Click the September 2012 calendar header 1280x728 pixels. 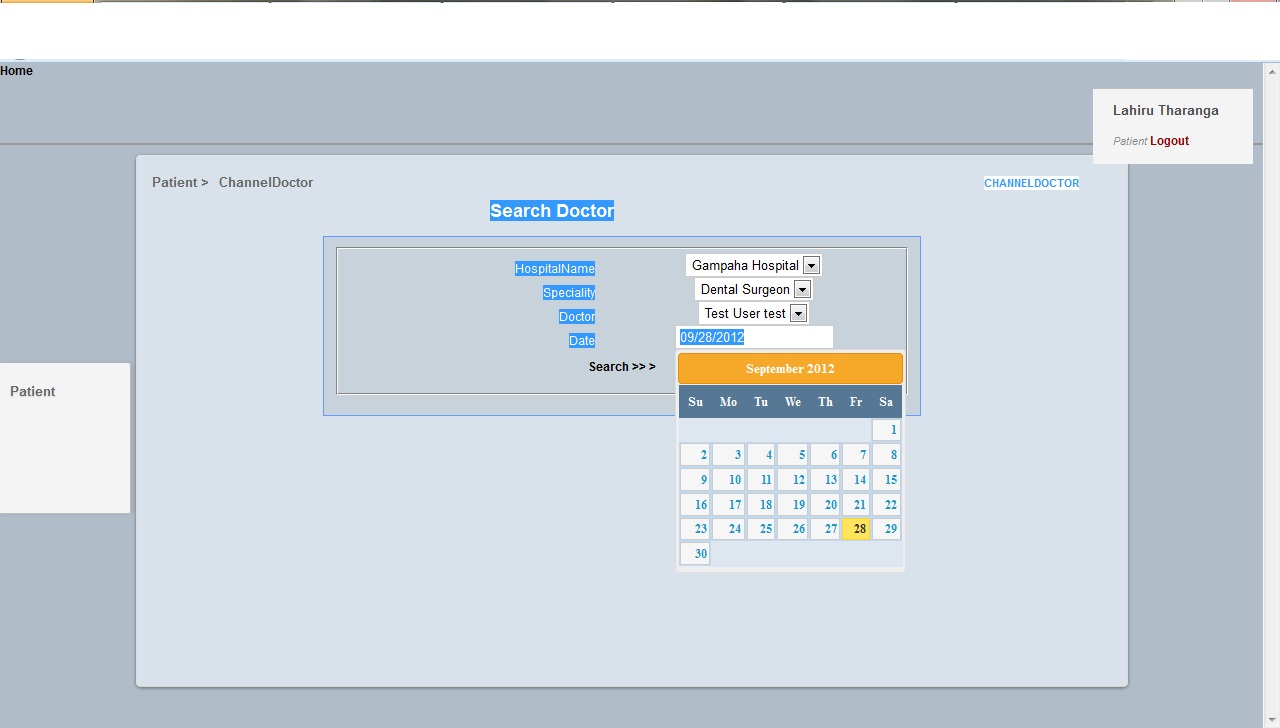pyautogui.click(x=789, y=368)
